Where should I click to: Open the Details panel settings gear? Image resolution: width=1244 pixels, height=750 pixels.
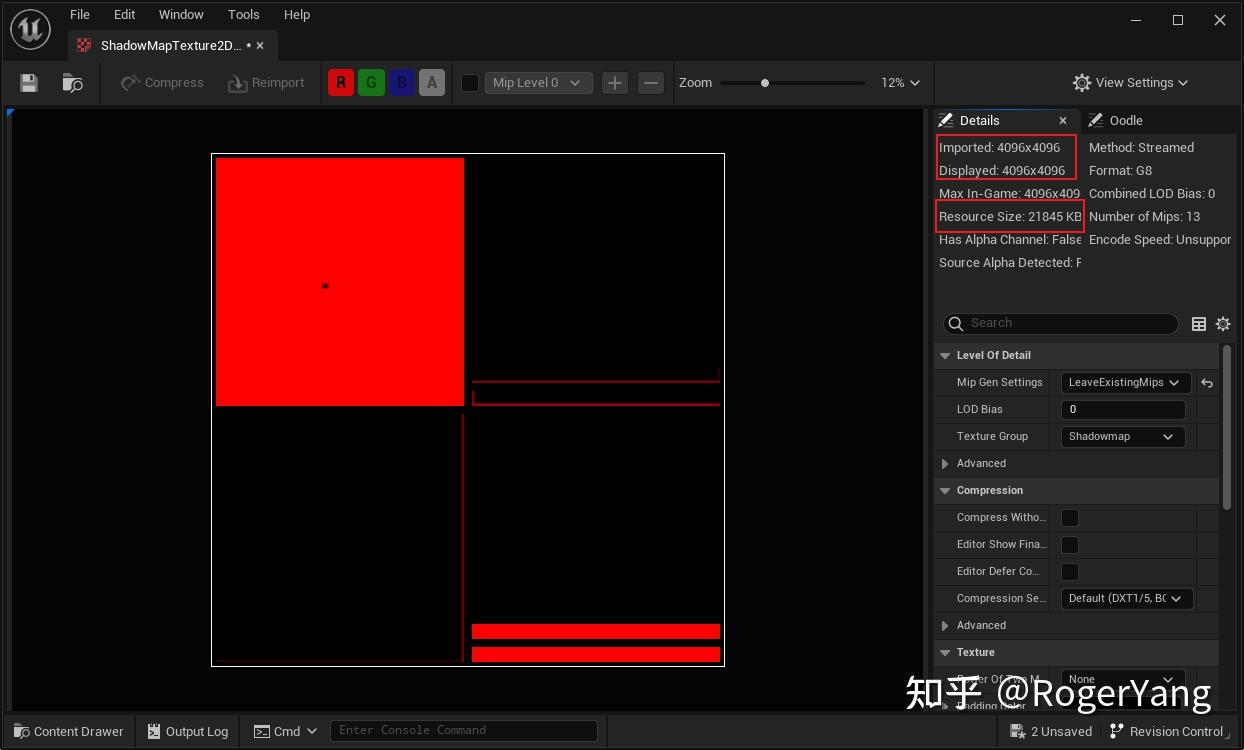pyautogui.click(x=1223, y=323)
